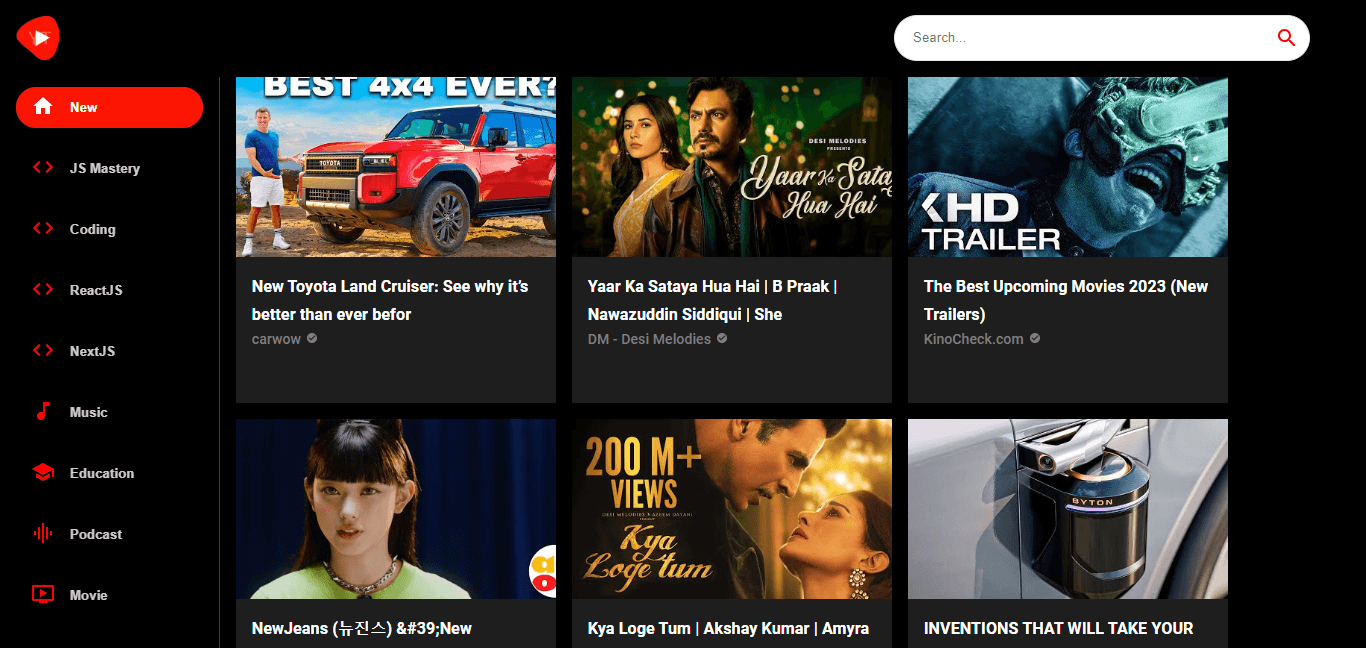The height and width of the screenshot is (648, 1366).
Task: Click verified badge next to KinoCheck.com
Action: click(1035, 339)
